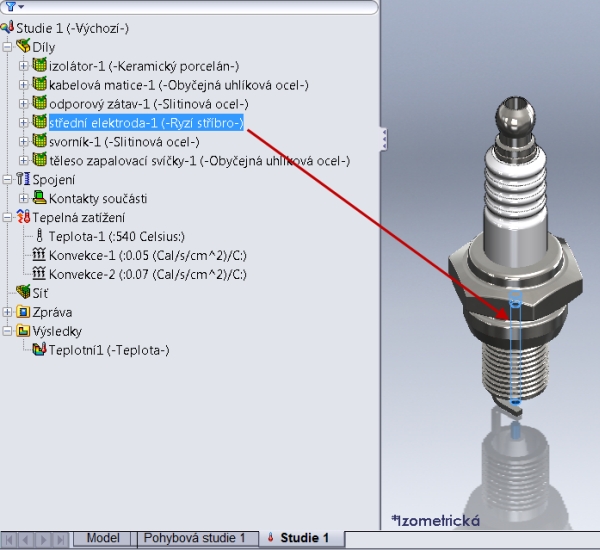The image size is (600, 550).
Task: Click the těleso zapalovací svíčky-1 part icon
Action: click(39, 160)
